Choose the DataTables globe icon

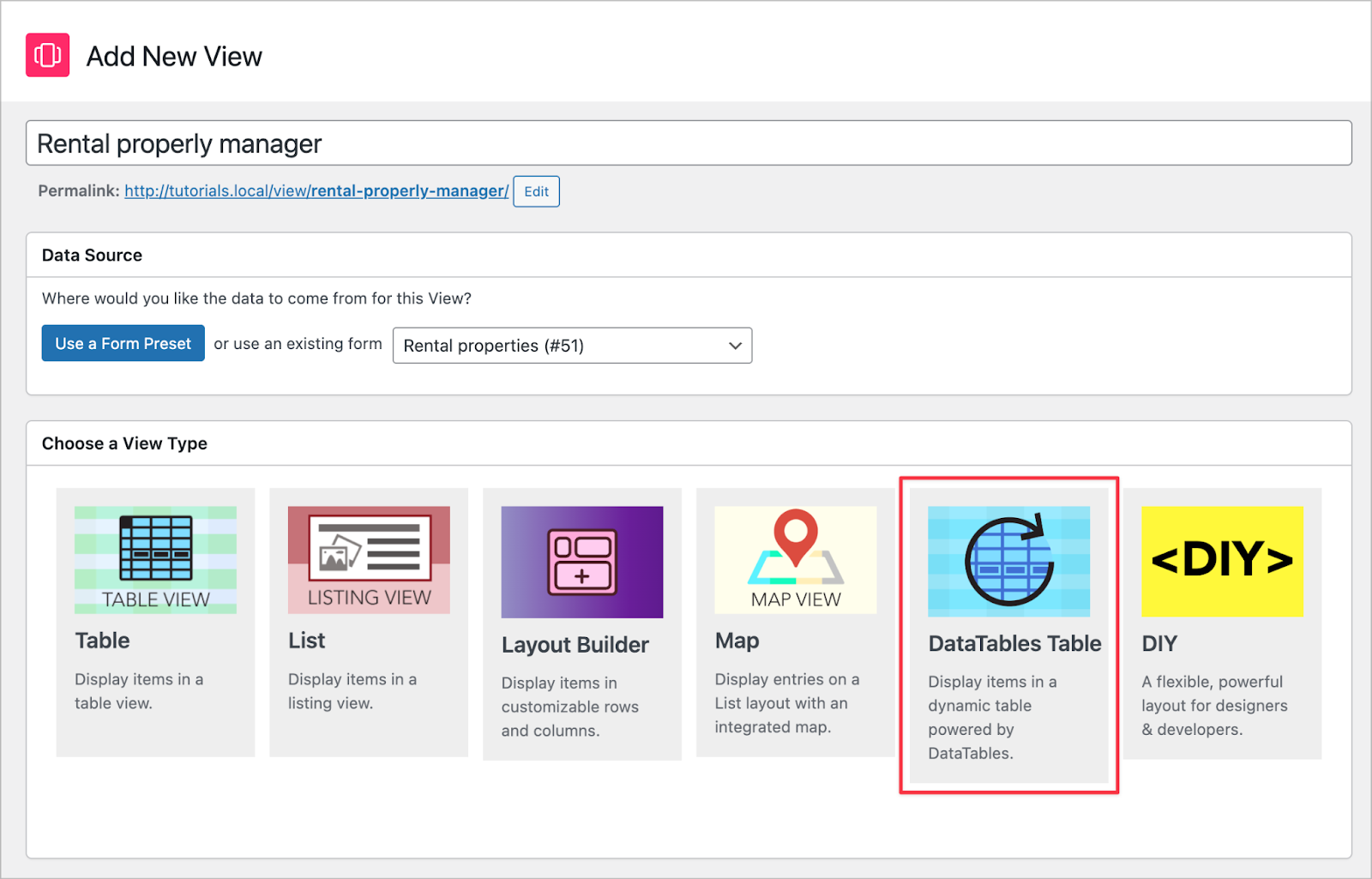coord(1008,562)
